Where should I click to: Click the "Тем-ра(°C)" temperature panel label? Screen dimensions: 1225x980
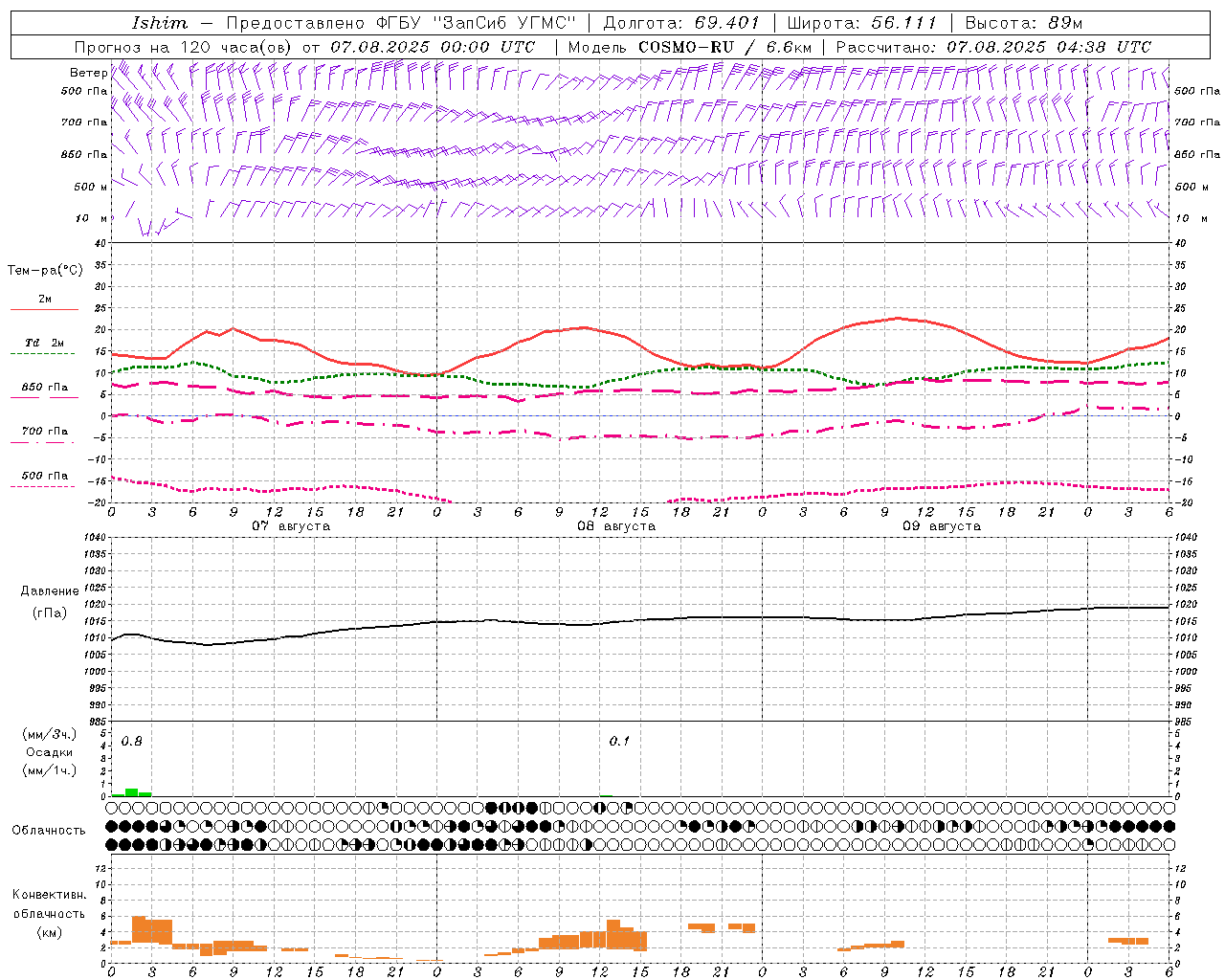45,271
